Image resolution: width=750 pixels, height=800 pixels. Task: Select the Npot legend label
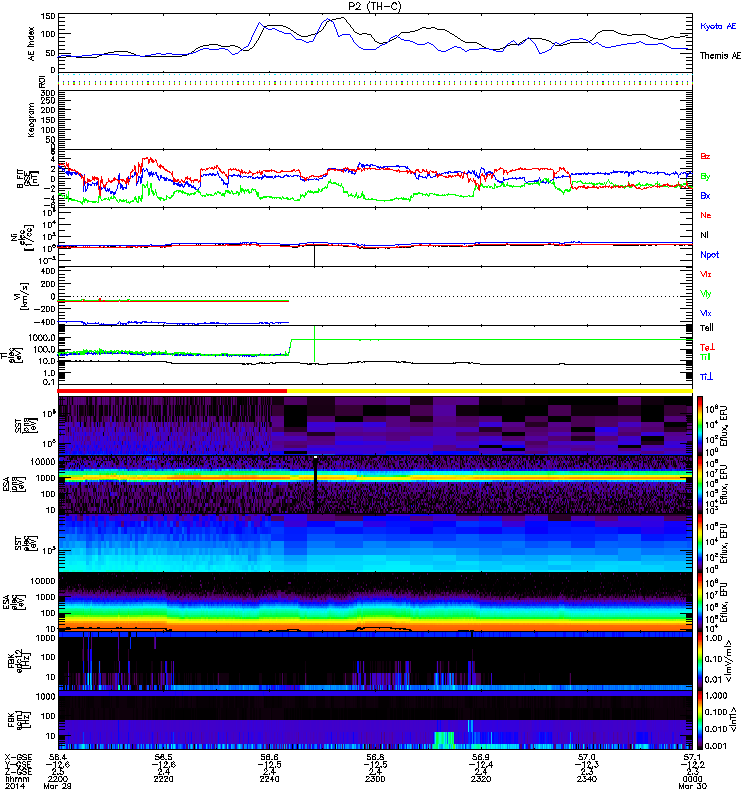point(709,254)
